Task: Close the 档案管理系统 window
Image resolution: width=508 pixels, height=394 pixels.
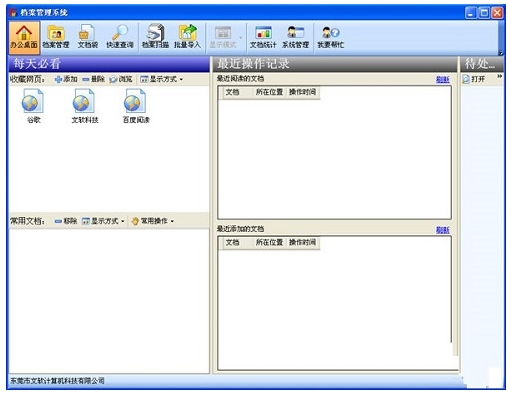Action: (x=497, y=13)
